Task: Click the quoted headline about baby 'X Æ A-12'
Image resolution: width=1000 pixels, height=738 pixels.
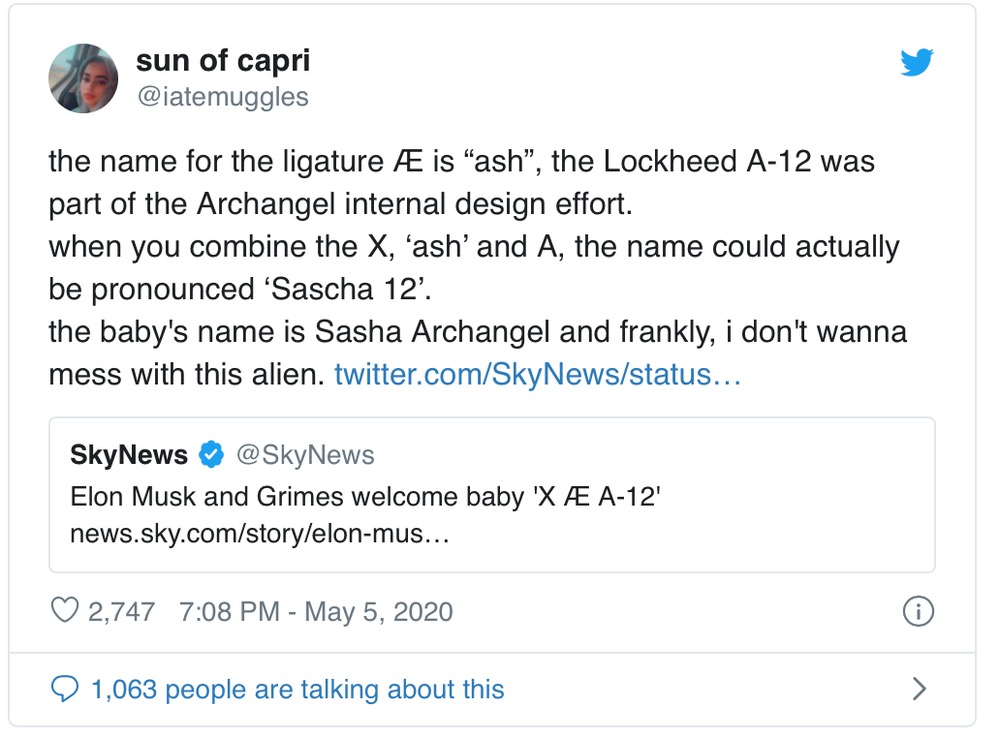Action: coord(364,496)
